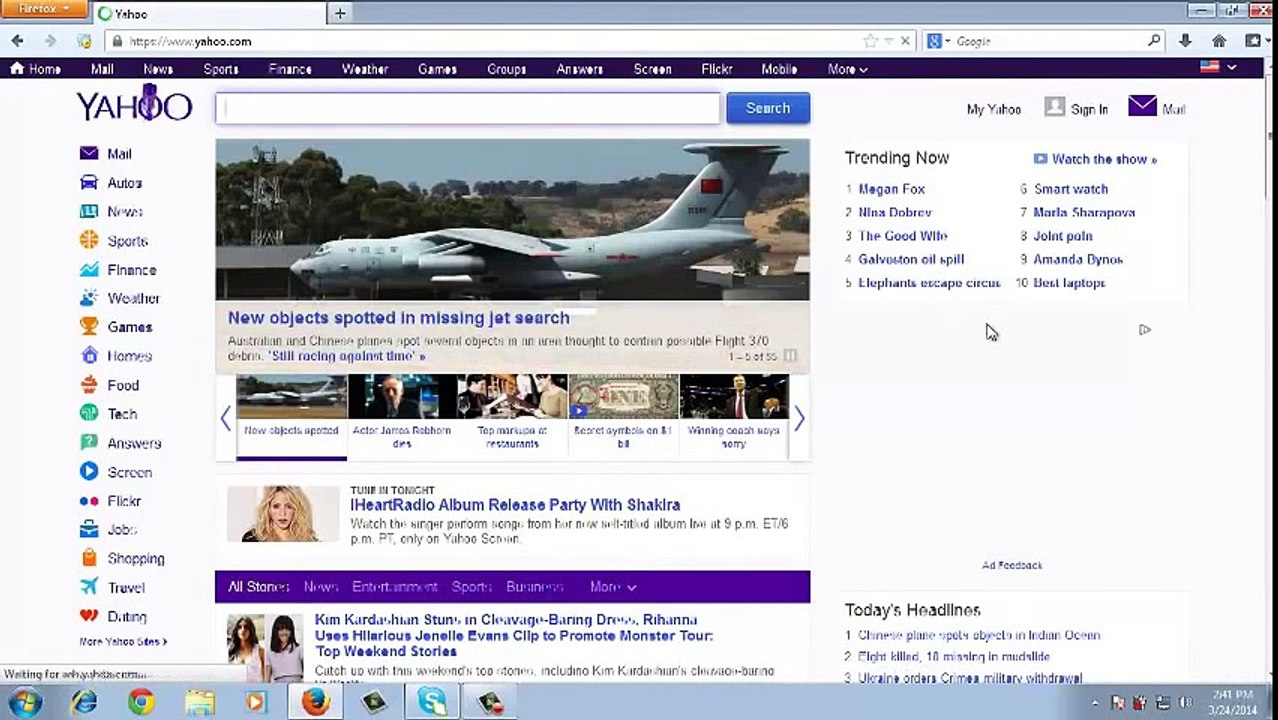Open the Weather icon in left sidebar
Image resolution: width=1278 pixels, height=720 pixels.
coord(89,298)
